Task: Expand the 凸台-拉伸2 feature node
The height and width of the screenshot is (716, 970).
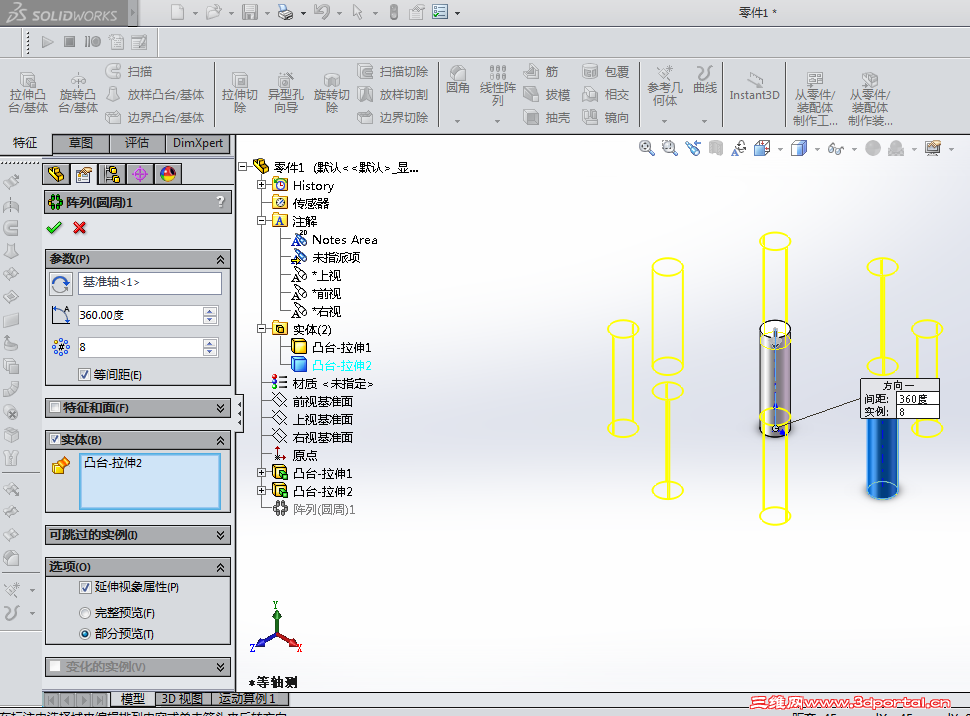Action: point(262,491)
